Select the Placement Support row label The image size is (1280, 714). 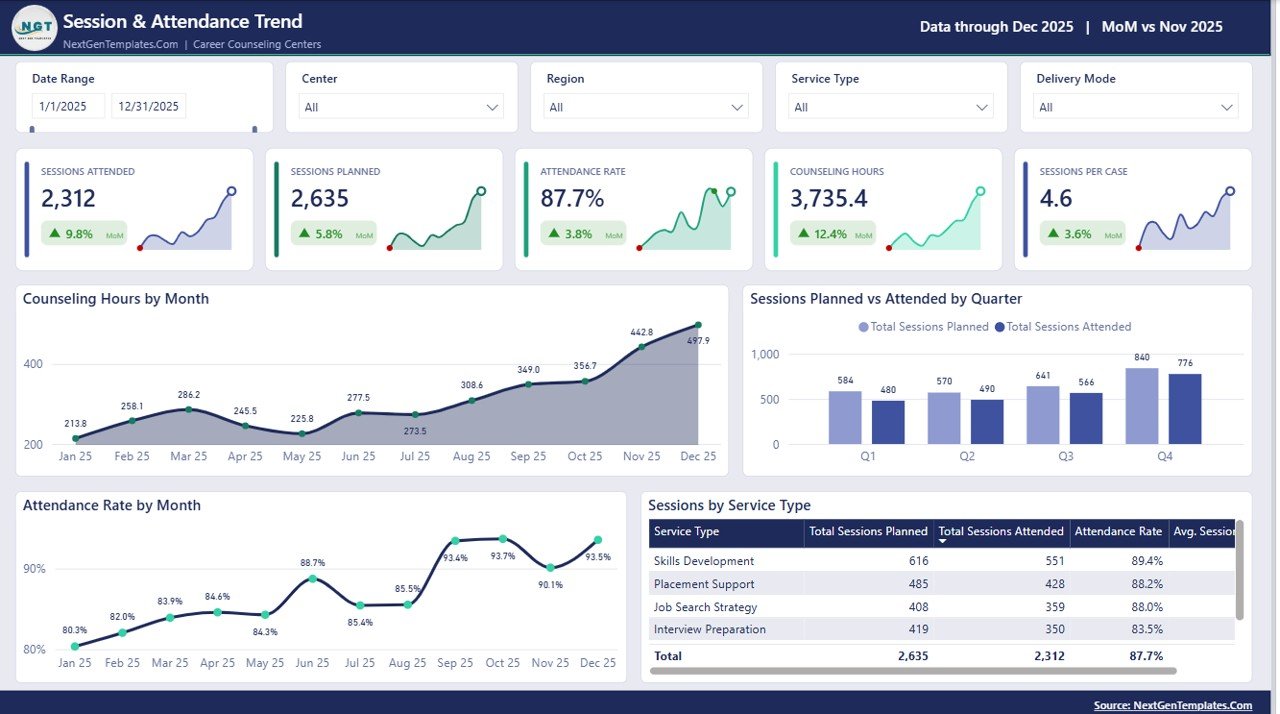tap(704, 584)
